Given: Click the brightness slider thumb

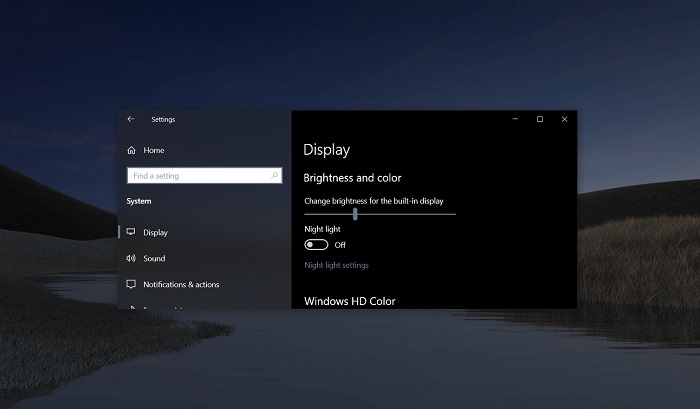Looking at the screenshot, I should (355, 213).
